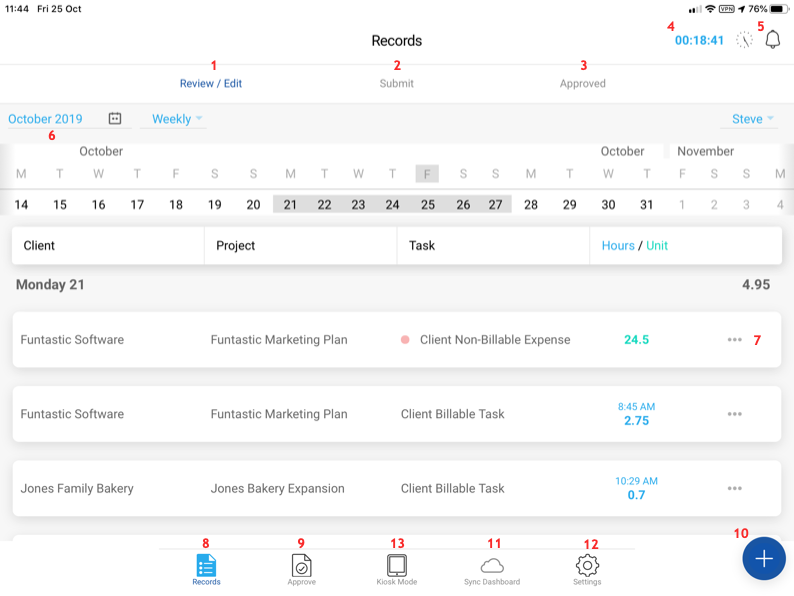Image resolution: width=794 pixels, height=596 pixels.
Task: Tap the running timer 00:18:41
Action: tap(699, 40)
